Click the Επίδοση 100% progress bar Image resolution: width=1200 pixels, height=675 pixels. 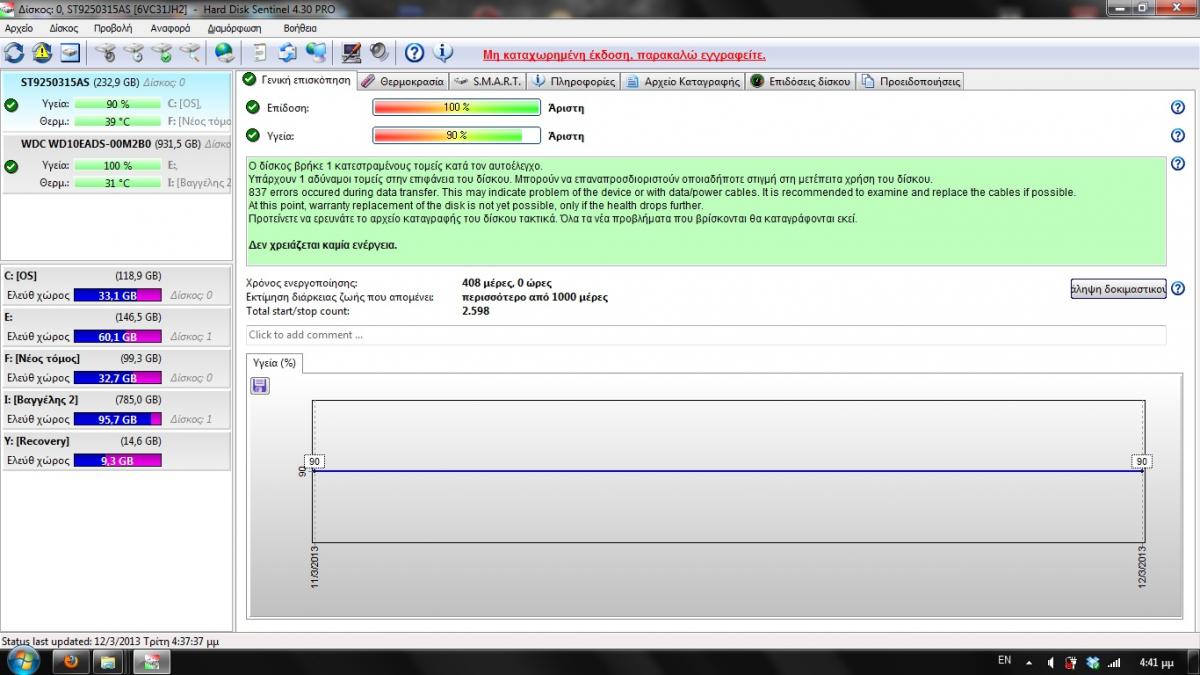click(456, 107)
